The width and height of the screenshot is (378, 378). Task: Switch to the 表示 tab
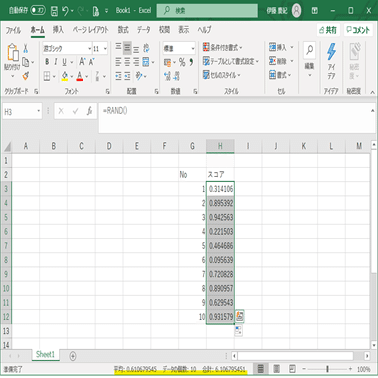click(x=184, y=30)
